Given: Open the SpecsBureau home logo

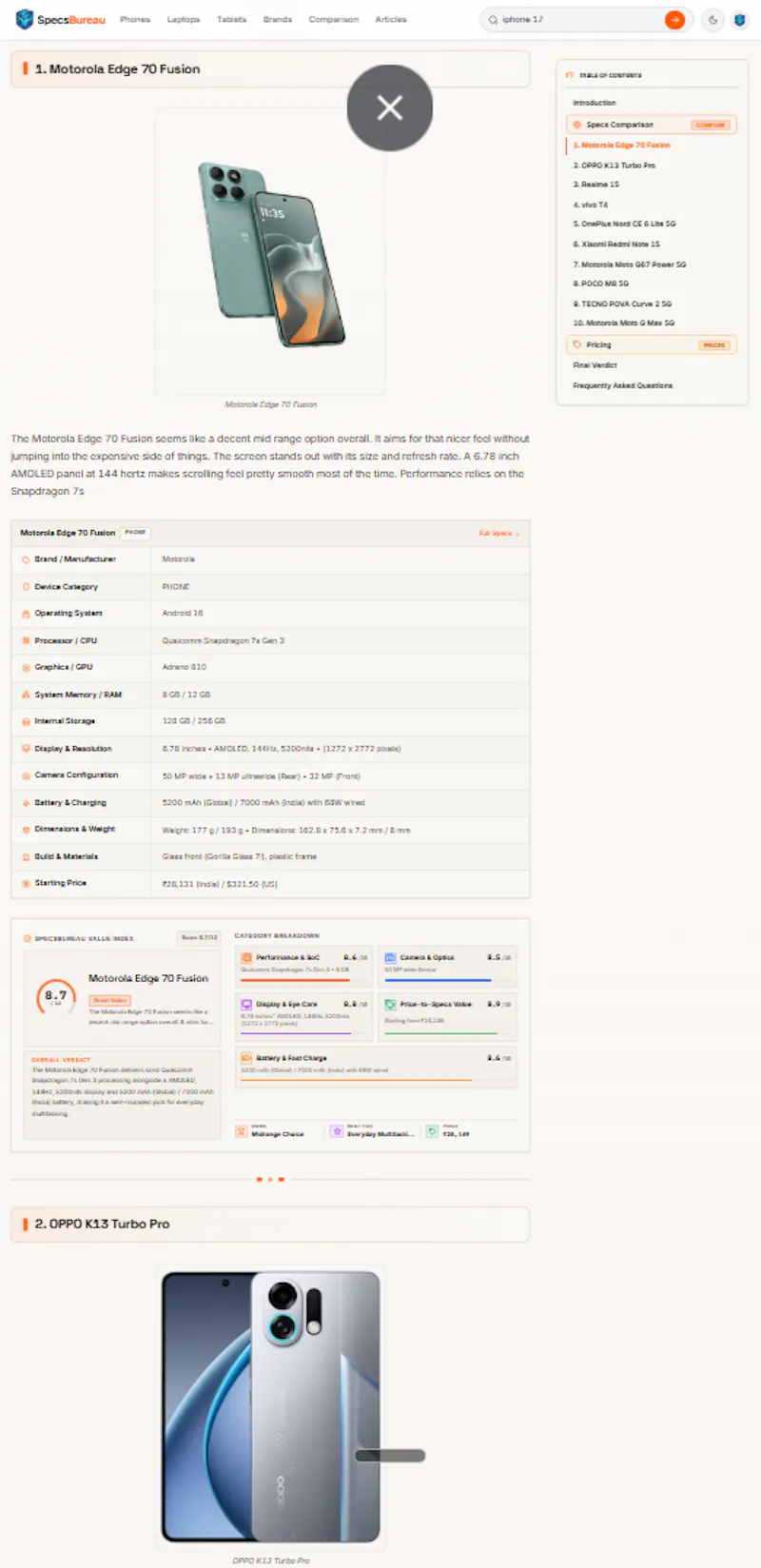Looking at the screenshot, I should tap(60, 19).
